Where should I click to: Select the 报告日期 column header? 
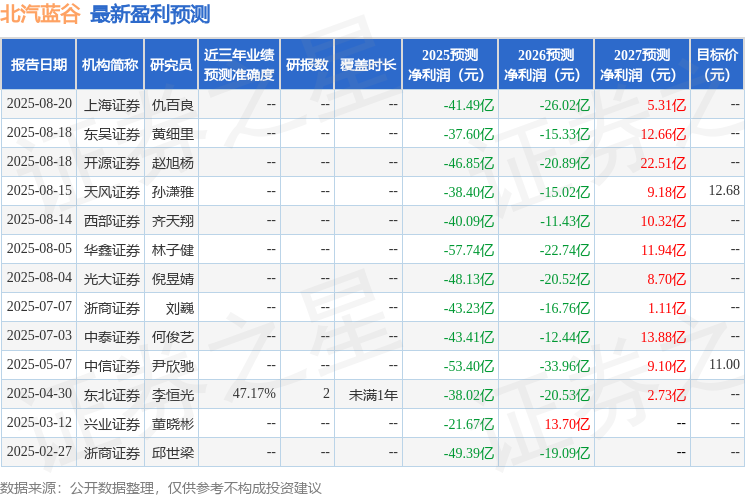click(x=38, y=65)
